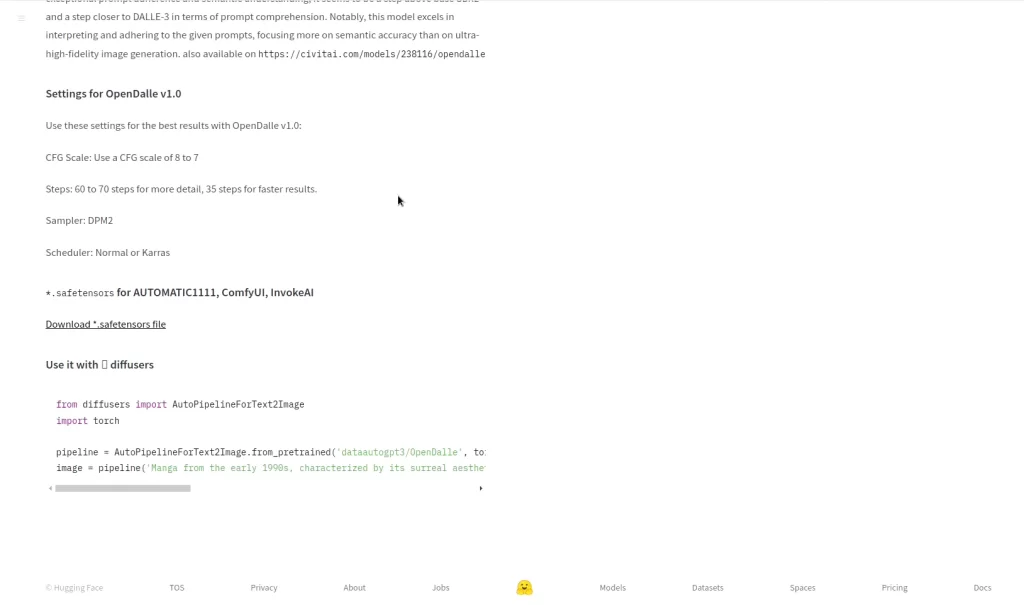Navigate to Datasets in the footer
This screenshot has height=605, width=1024.
[707, 588]
